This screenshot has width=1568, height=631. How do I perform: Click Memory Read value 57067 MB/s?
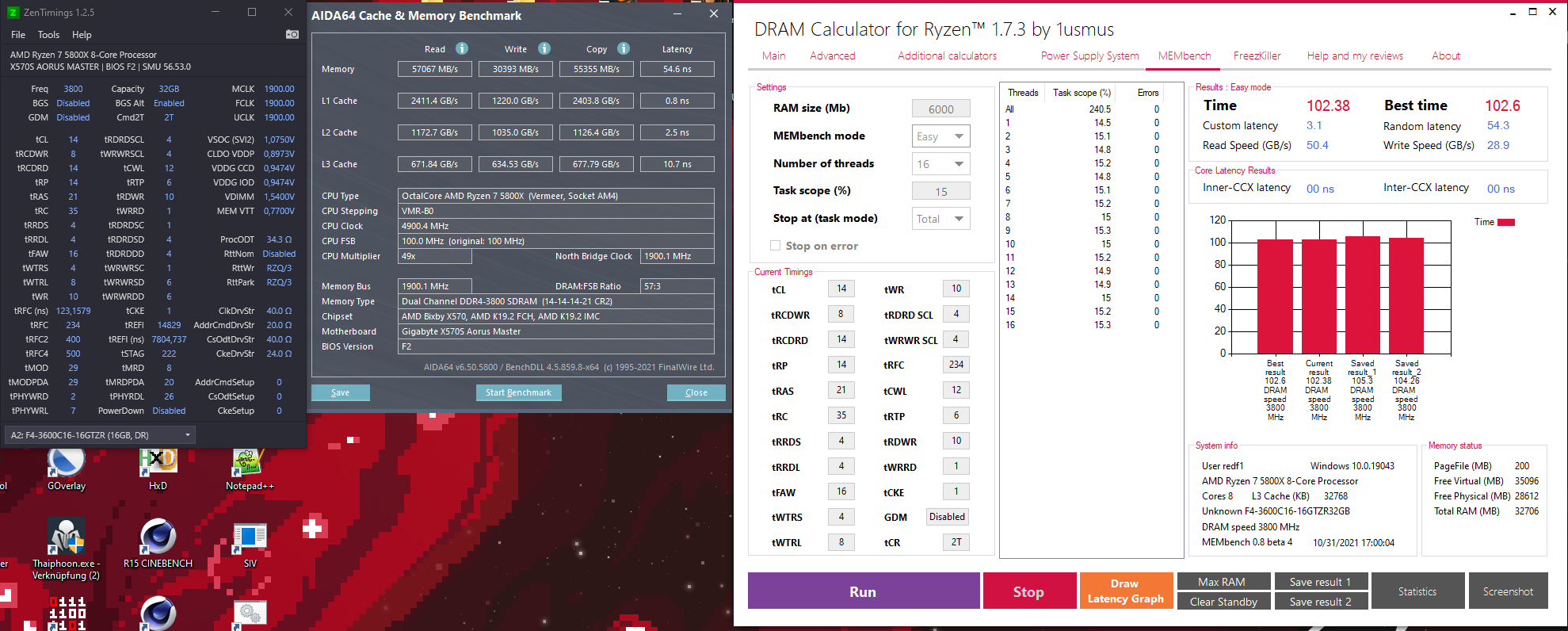coord(435,69)
